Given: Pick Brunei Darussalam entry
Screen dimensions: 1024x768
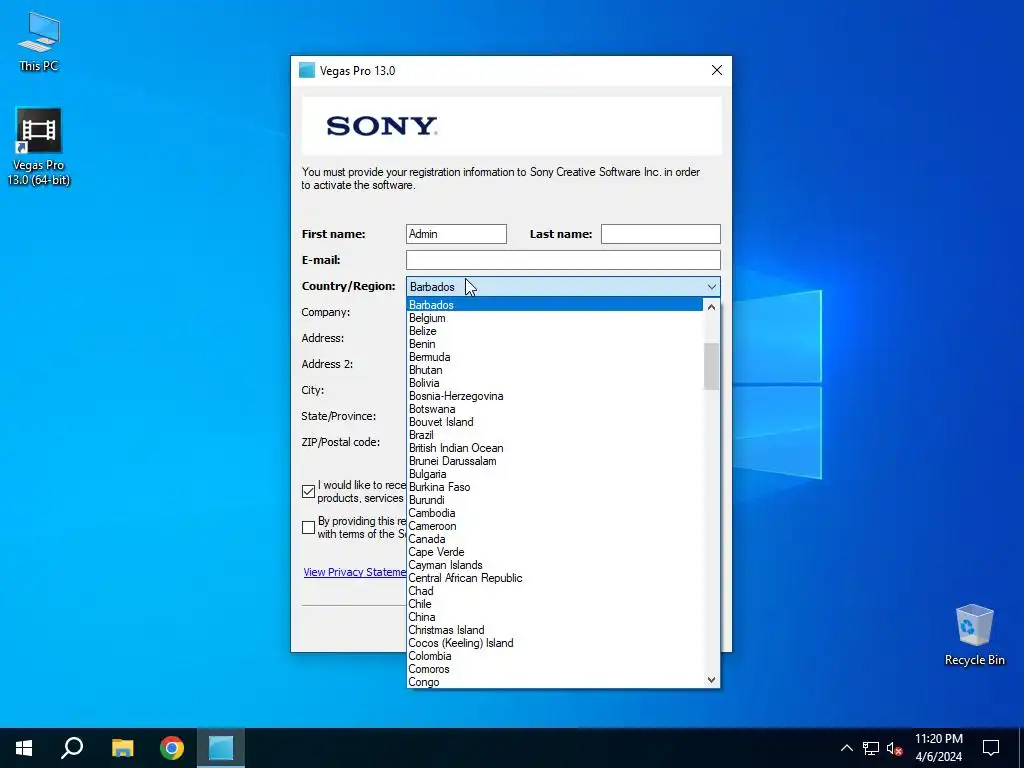Looking at the screenshot, I should coord(555,461).
